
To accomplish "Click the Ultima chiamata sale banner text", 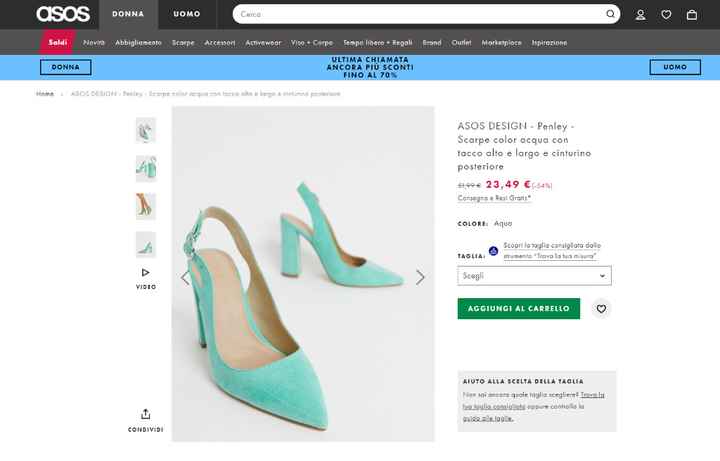I will pos(370,67).
